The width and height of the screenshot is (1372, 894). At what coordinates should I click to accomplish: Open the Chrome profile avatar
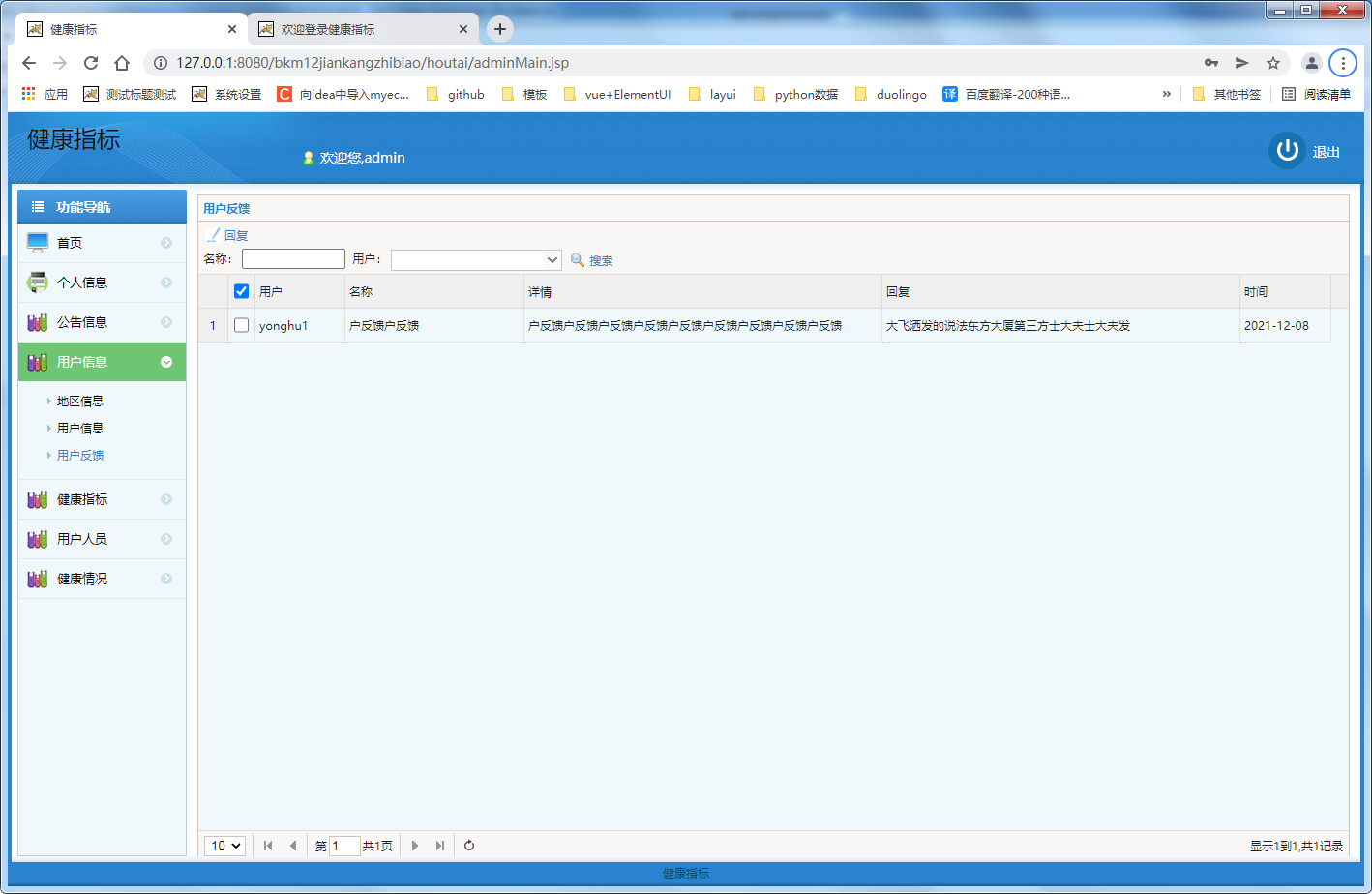[1311, 63]
